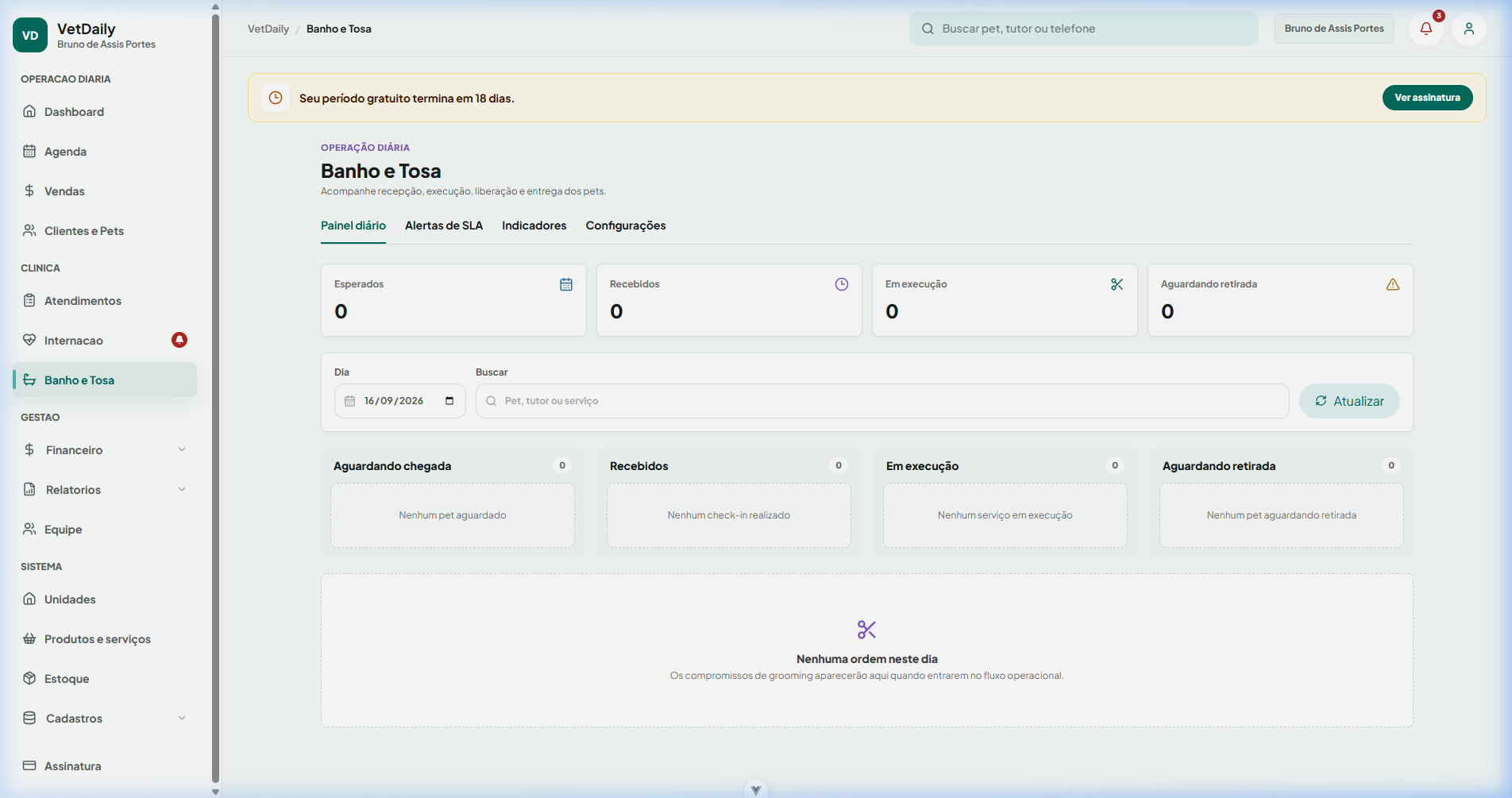The width and height of the screenshot is (1512, 798).
Task: Select Banho e Tosa in sidebar
Action: (105, 380)
